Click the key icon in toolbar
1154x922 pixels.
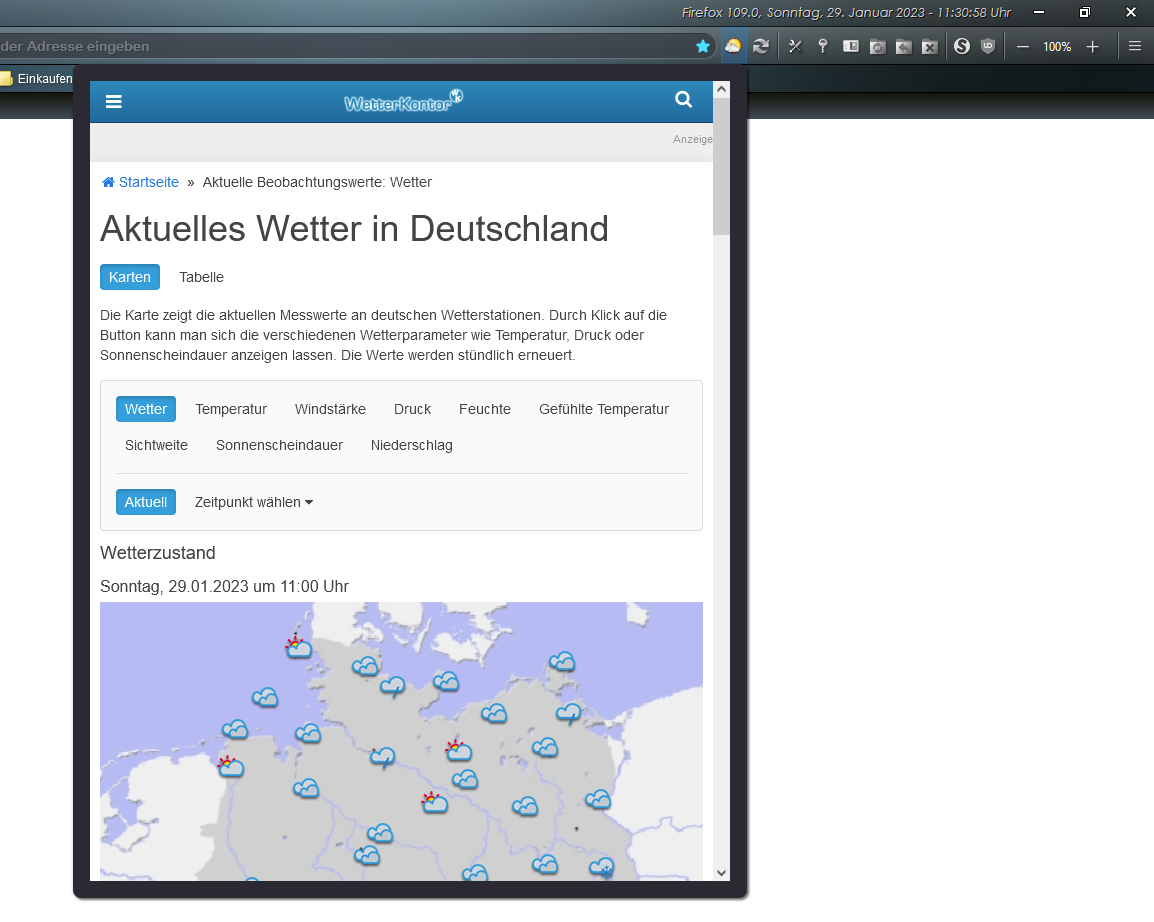point(823,46)
